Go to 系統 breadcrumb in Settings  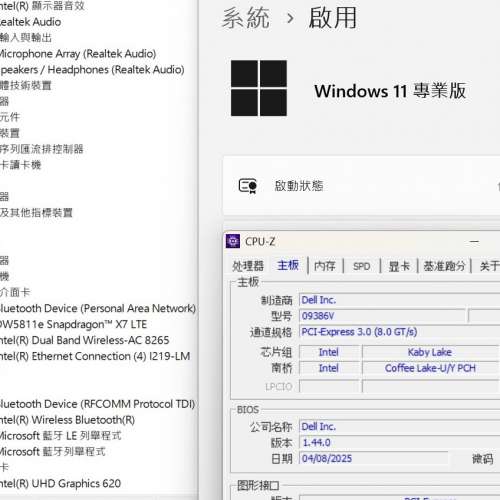coord(246,18)
